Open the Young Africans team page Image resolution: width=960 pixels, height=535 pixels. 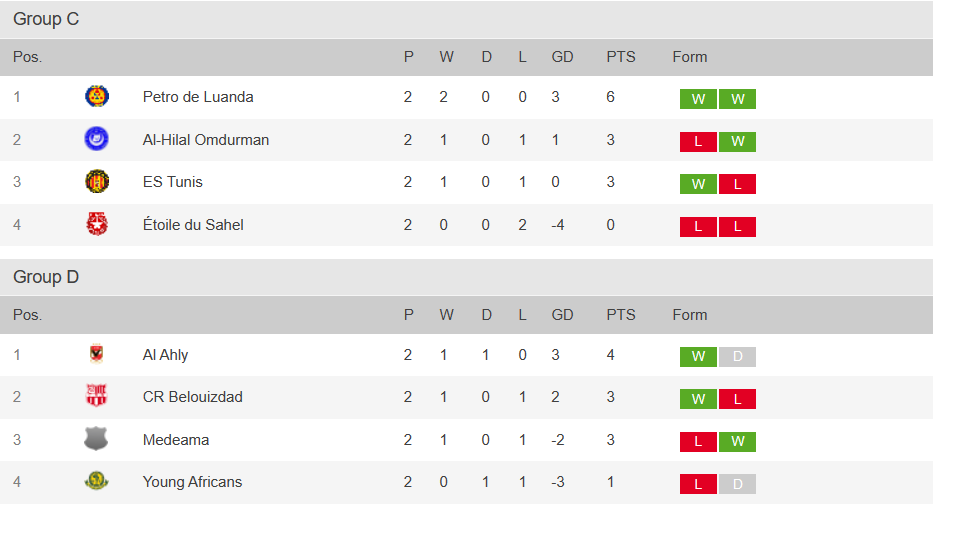pos(192,482)
